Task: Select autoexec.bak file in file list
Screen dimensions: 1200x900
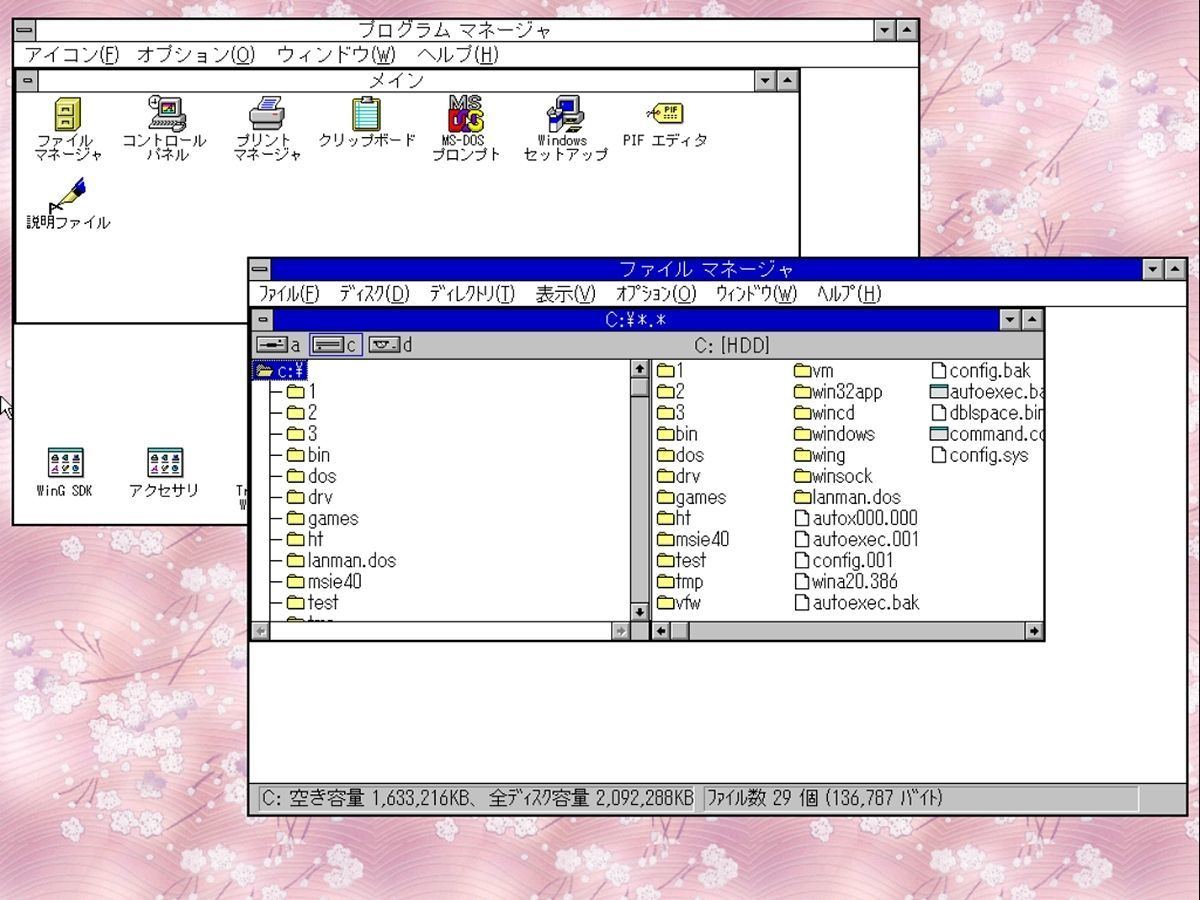Action: tap(856, 602)
